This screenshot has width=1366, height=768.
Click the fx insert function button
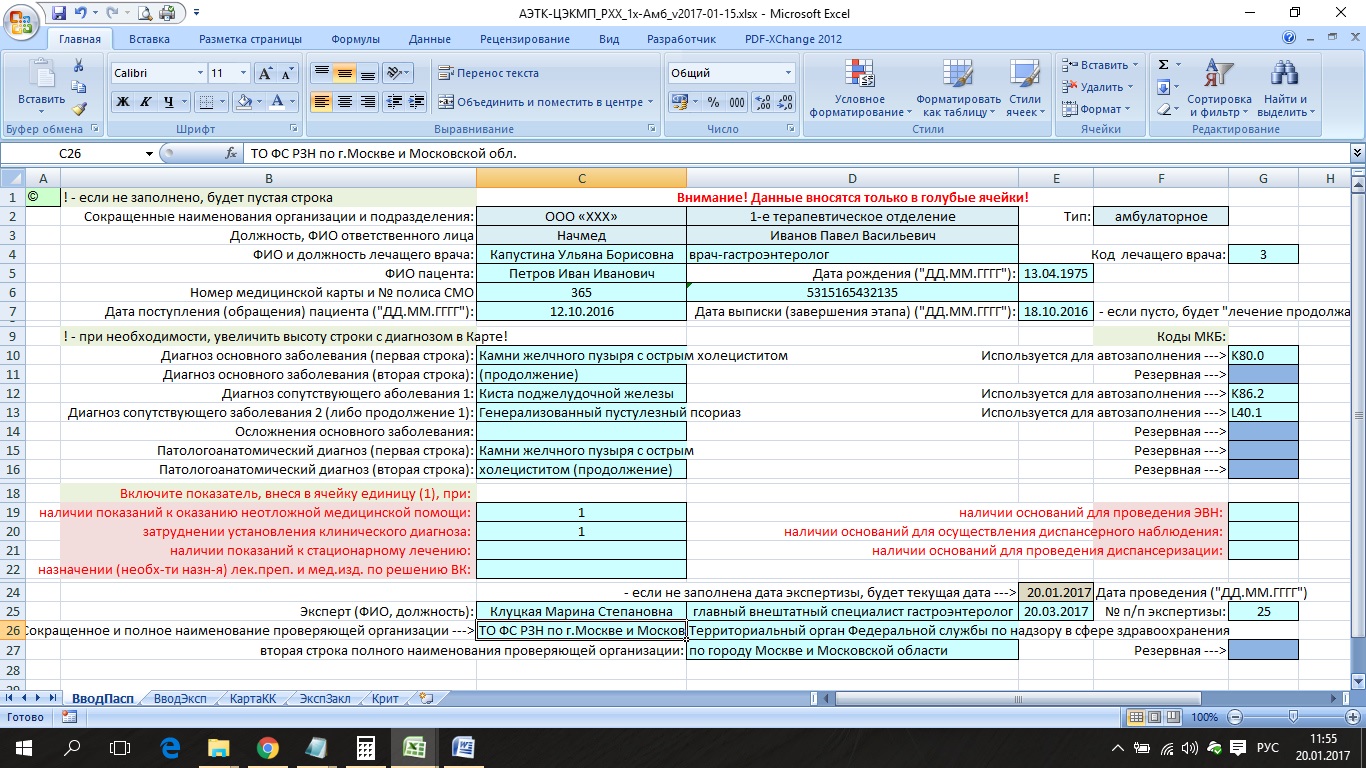(x=232, y=154)
